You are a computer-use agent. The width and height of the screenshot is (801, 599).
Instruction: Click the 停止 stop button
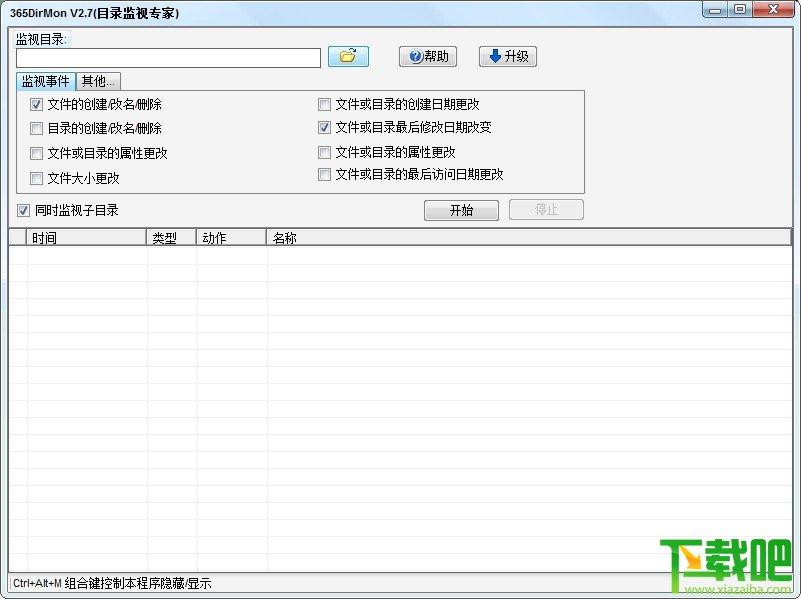coord(546,210)
